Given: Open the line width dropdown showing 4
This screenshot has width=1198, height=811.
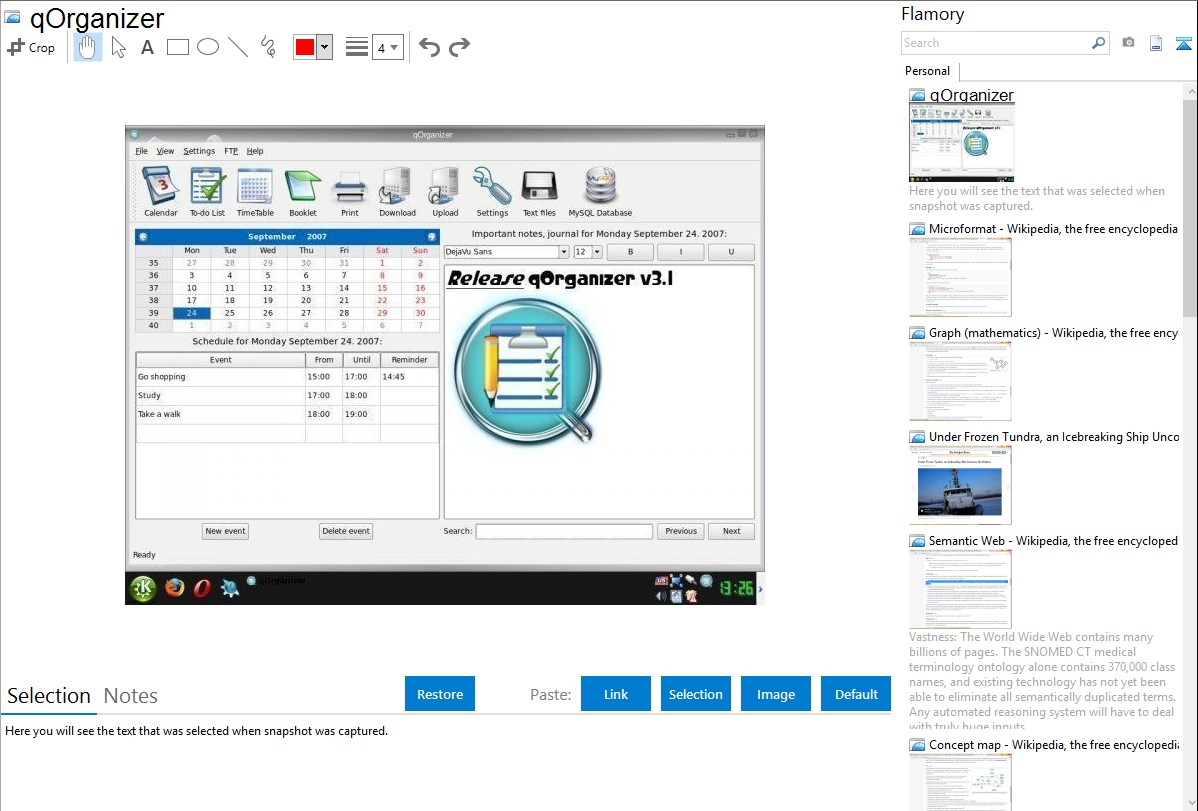Looking at the screenshot, I should 388,47.
